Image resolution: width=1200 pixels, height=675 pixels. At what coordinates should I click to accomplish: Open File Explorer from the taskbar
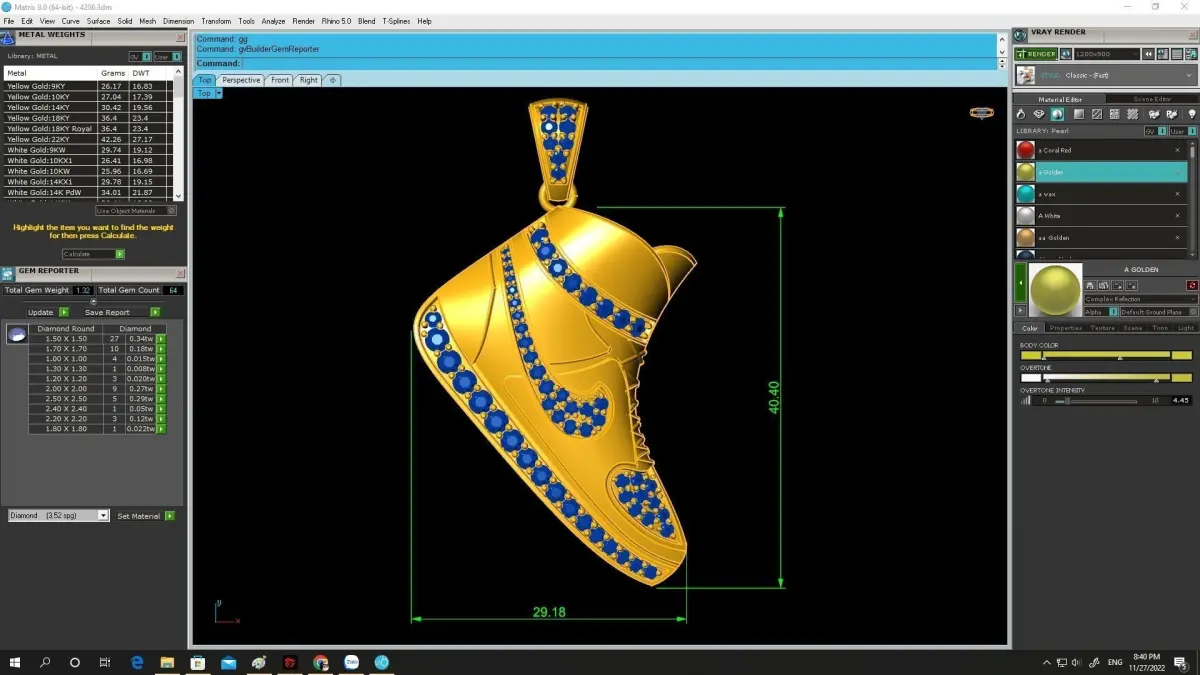click(x=167, y=662)
